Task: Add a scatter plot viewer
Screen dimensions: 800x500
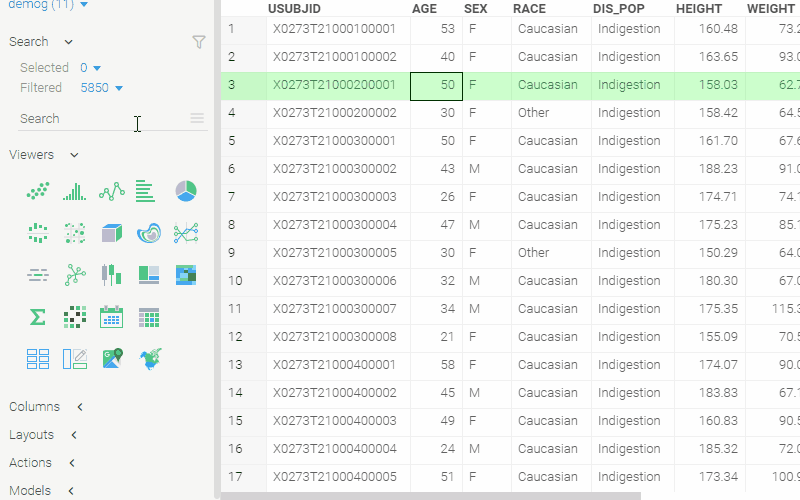Action: (x=38, y=190)
